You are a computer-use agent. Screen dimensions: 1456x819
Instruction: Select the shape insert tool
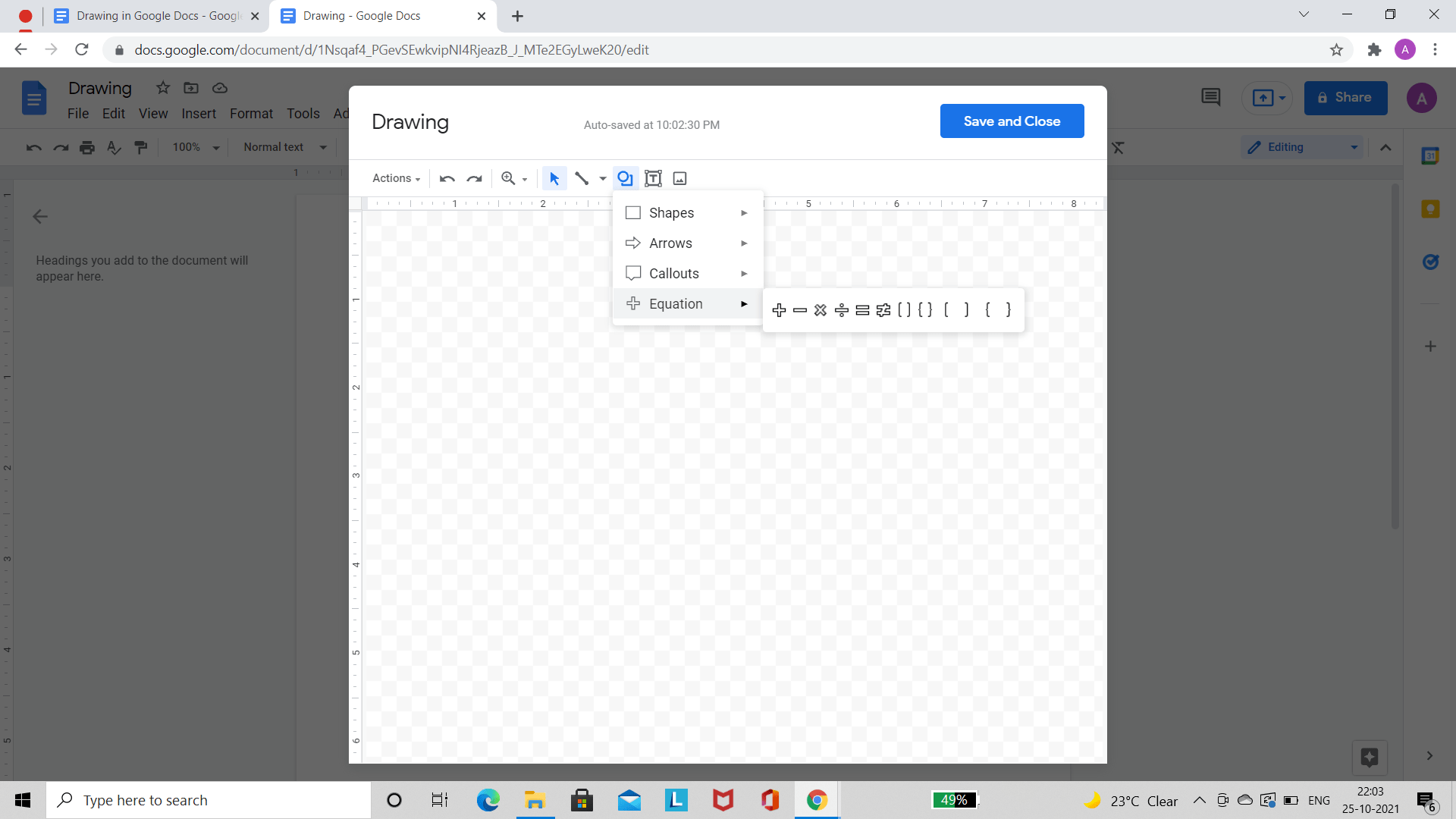[x=625, y=178]
